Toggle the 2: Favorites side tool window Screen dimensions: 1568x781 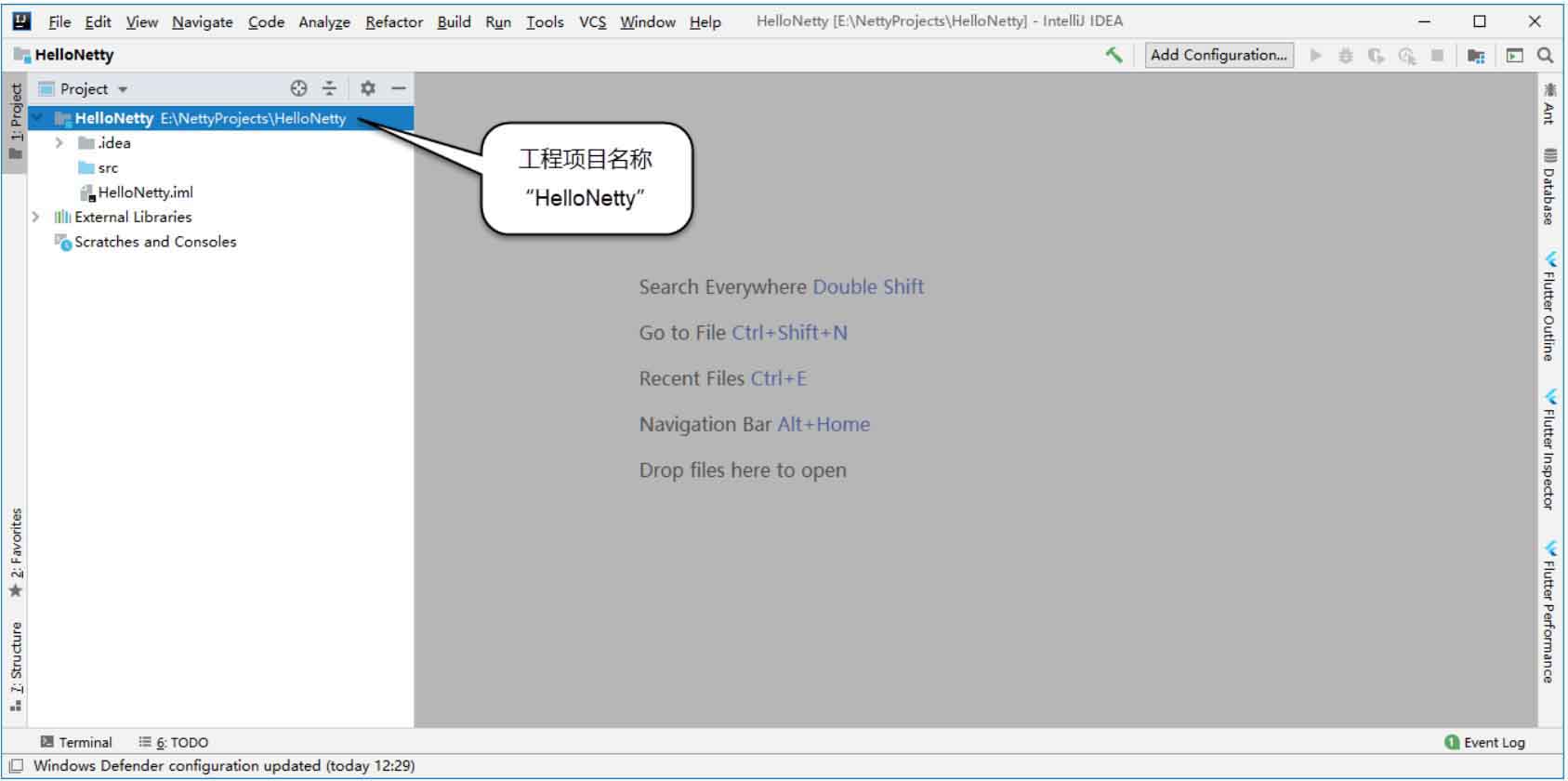pyautogui.click(x=16, y=553)
